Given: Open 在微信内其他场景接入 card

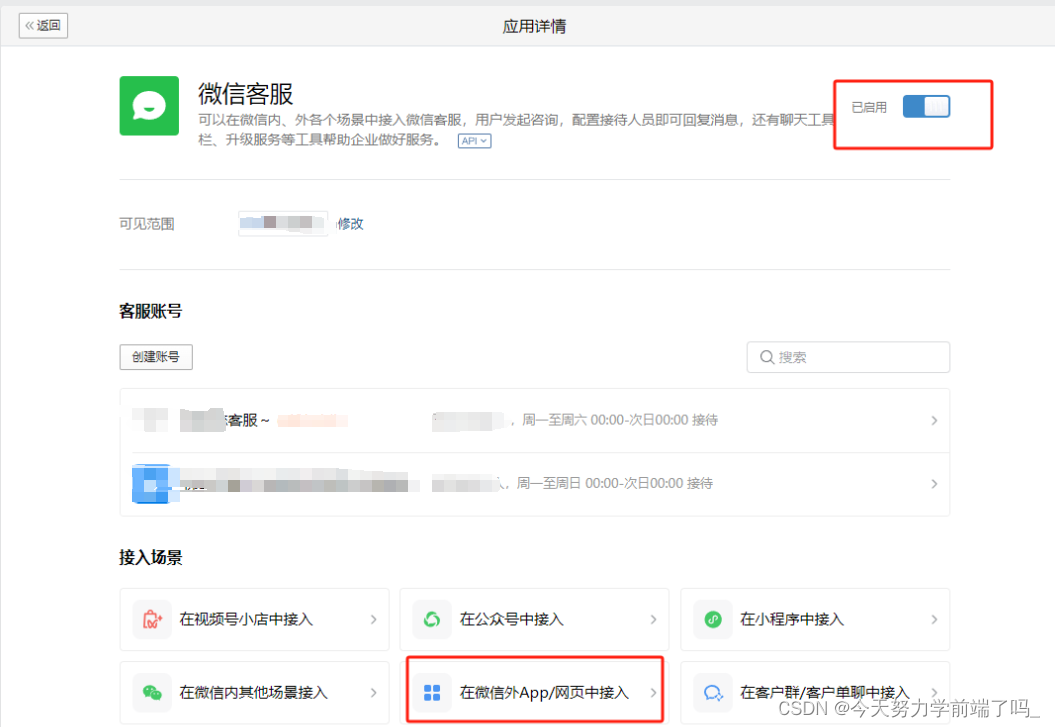Looking at the screenshot, I should (x=254, y=693).
